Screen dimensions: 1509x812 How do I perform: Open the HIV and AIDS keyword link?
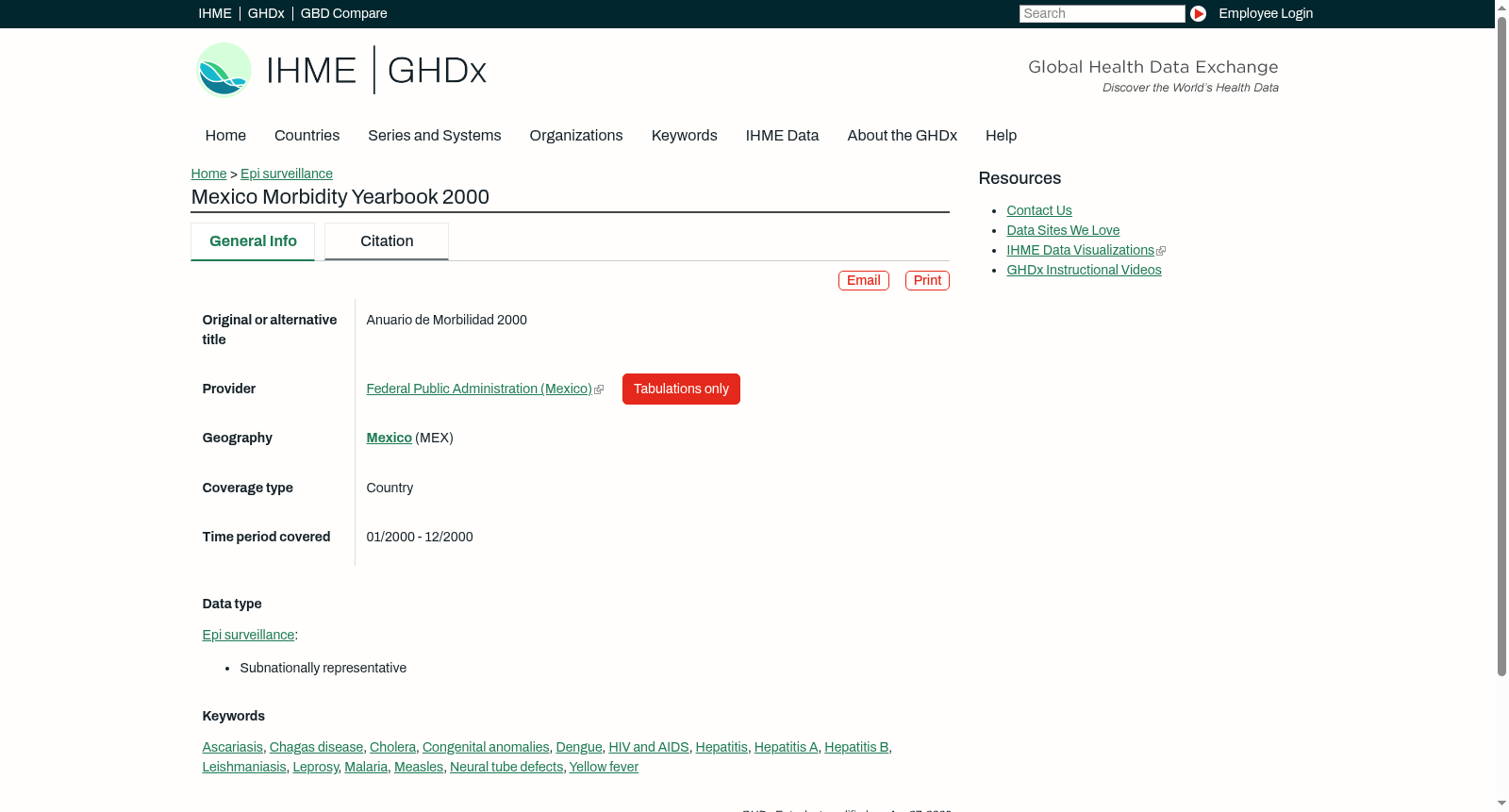pyautogui.click(x=649, y=747)
